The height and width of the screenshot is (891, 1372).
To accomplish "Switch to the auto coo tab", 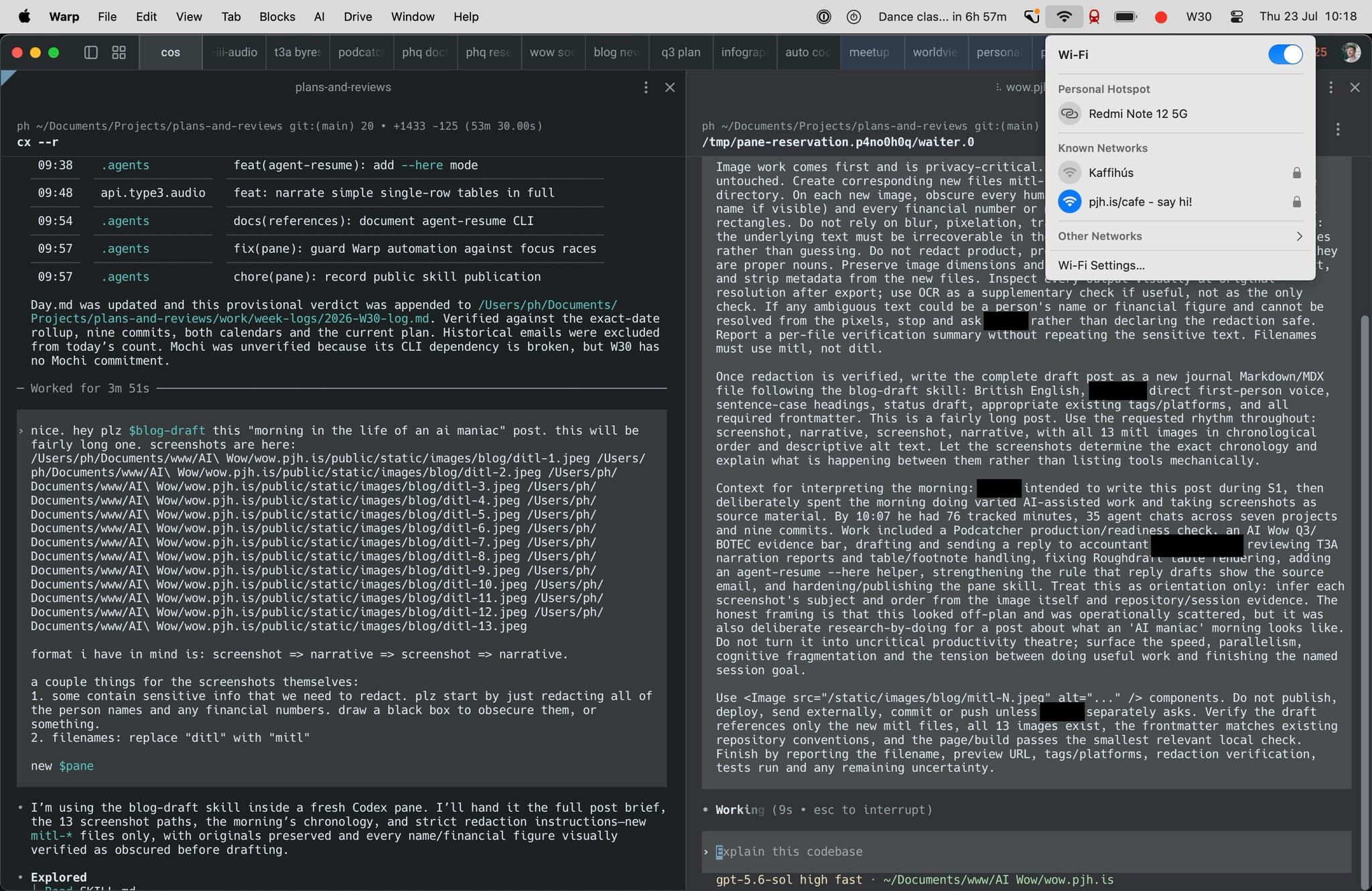I will (808, 52).
